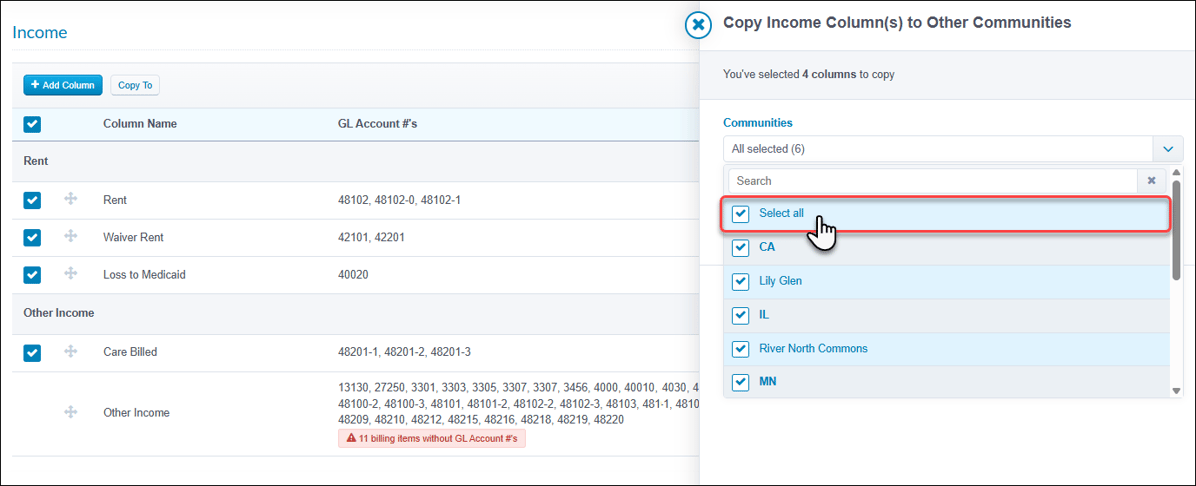Close the Copy Income Columns panel

click(698, 25)
